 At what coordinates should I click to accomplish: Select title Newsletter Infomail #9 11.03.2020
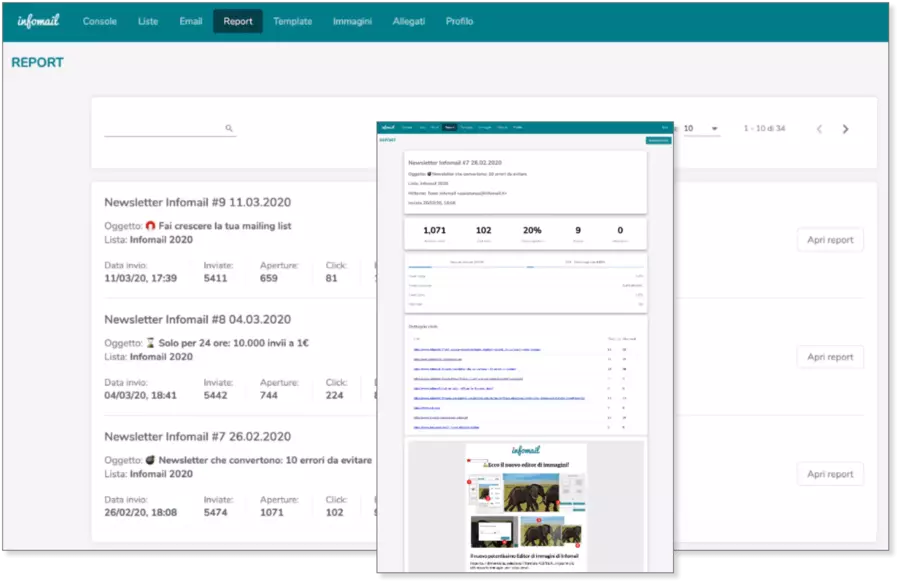(197, 202)
